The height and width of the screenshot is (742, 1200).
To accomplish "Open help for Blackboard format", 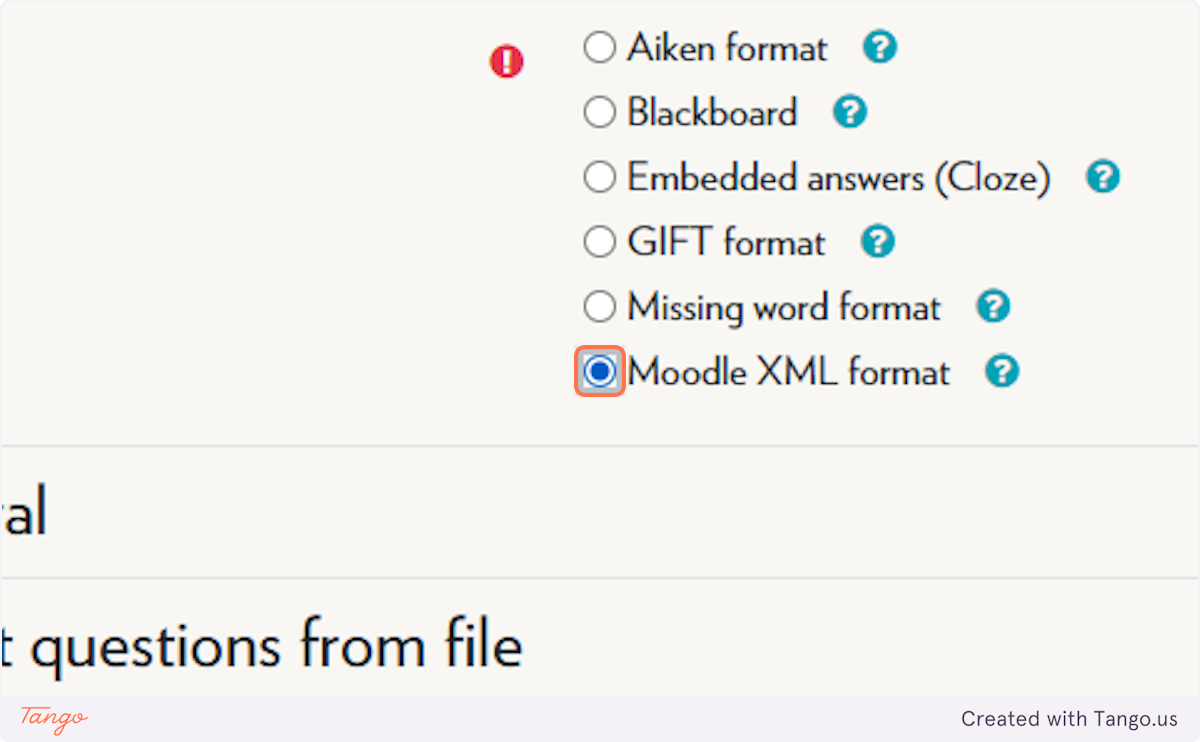I will click(849, 112).
